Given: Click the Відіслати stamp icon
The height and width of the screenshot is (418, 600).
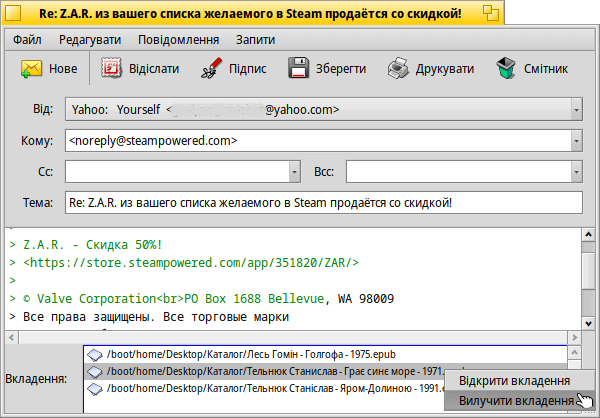Looking at the screenshot, I should (x=111, y=69).
